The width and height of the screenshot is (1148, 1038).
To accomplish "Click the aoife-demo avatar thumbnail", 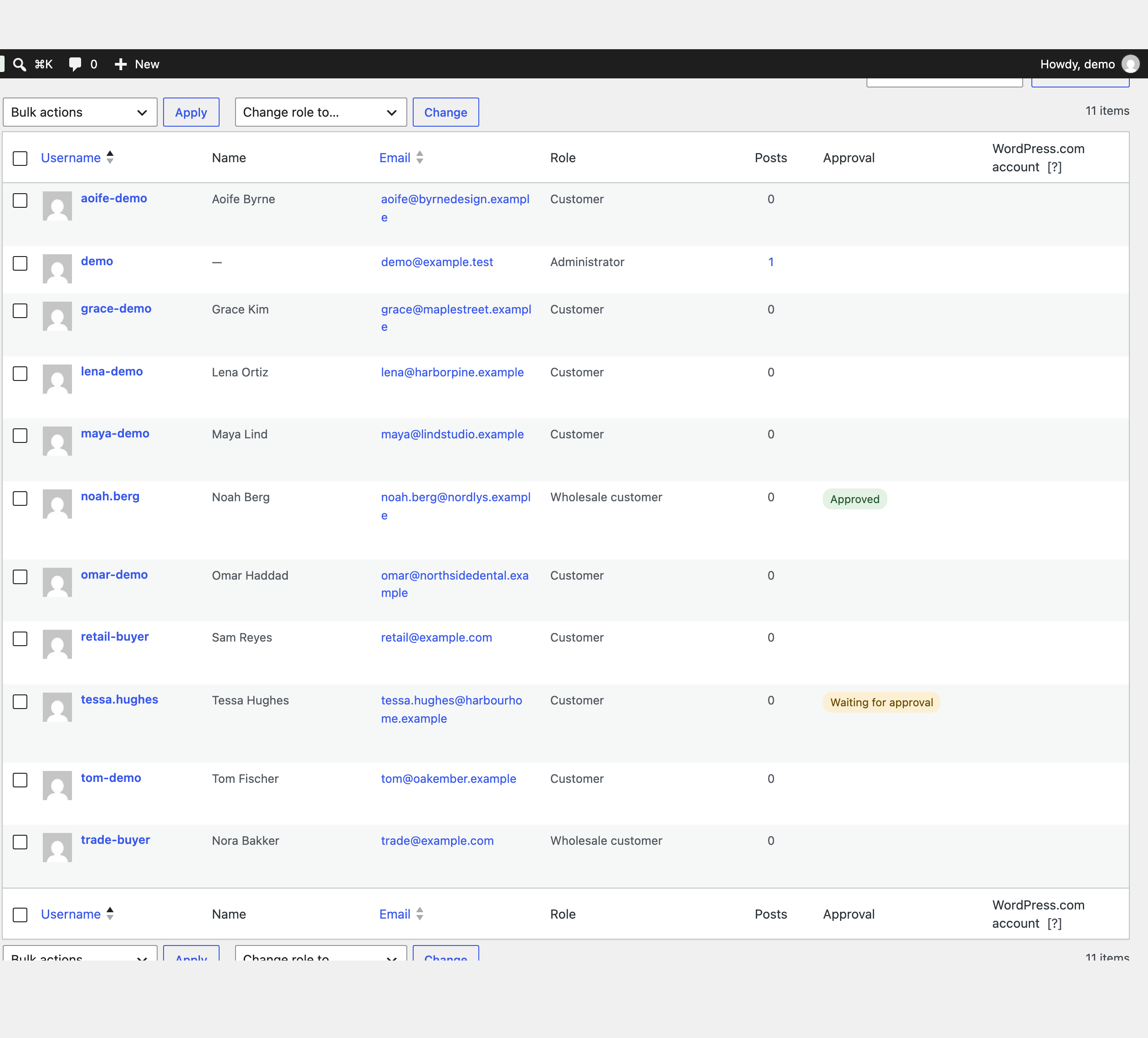I will click(x=57, y=206).
